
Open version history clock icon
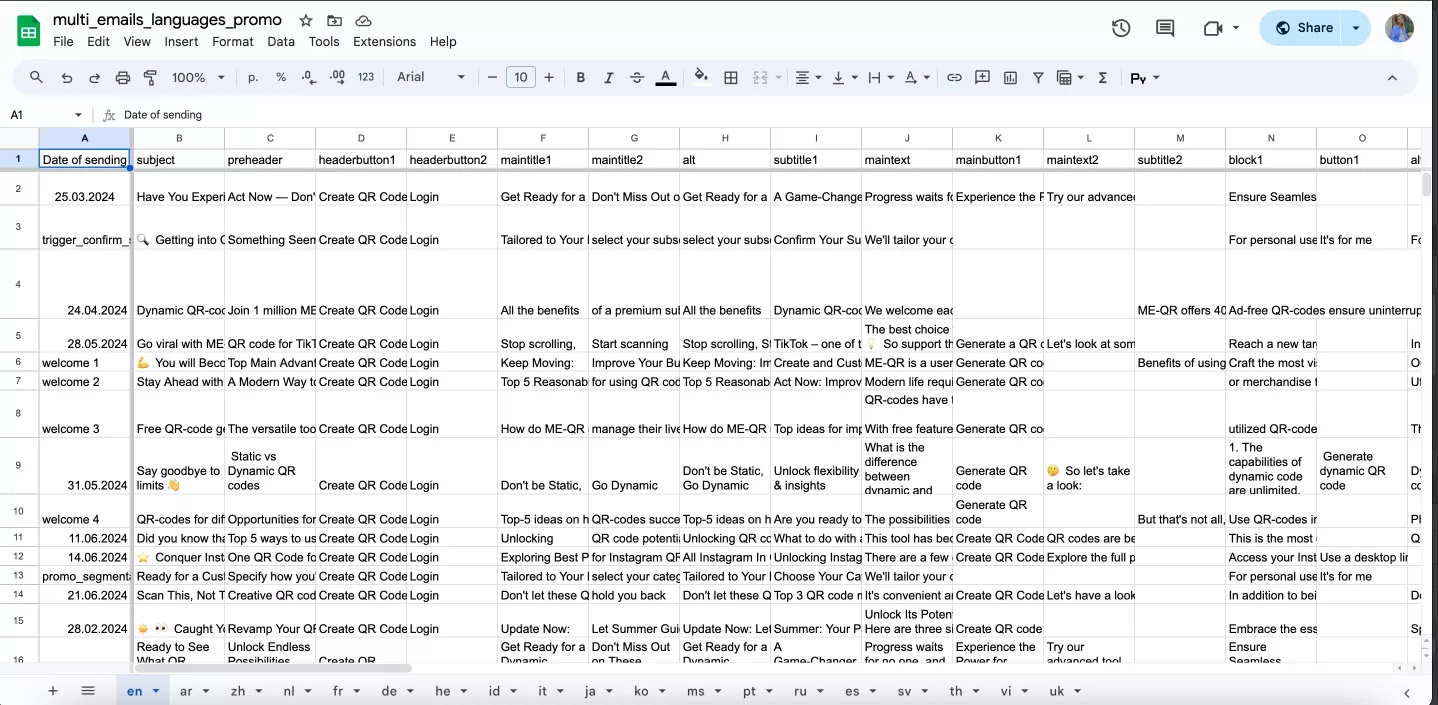click(x=1121, y=28)
